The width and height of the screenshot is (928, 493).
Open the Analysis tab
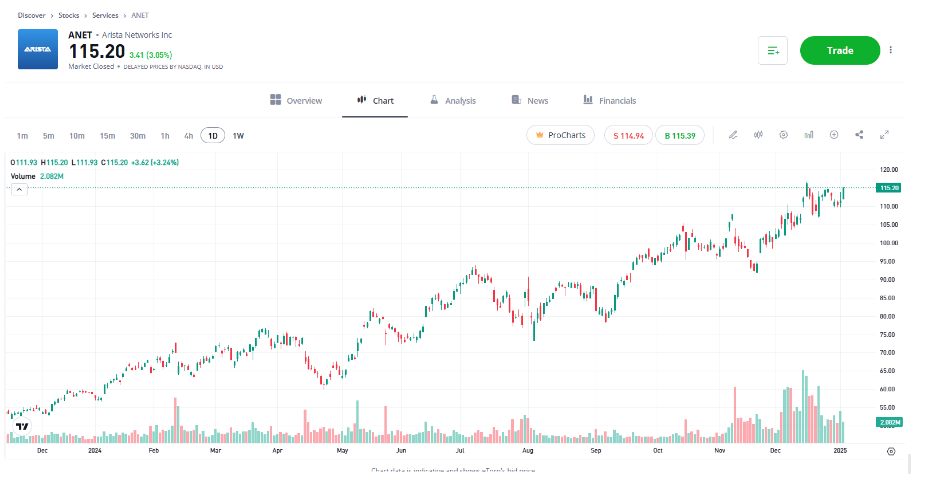(453, 100)
